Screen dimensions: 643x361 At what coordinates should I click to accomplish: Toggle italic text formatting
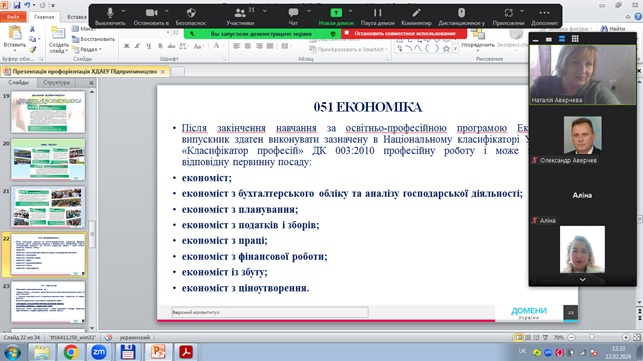point(138,46)
